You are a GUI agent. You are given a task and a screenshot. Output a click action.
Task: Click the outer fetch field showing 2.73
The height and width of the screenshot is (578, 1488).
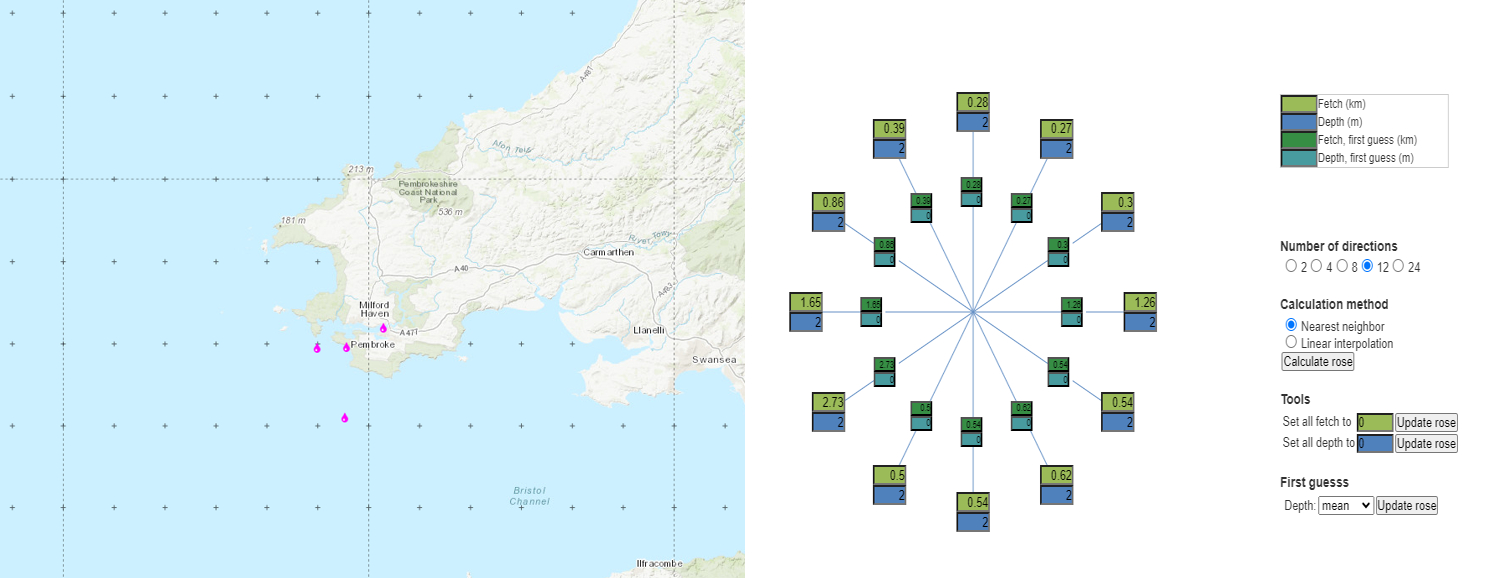tap(832, 402)
